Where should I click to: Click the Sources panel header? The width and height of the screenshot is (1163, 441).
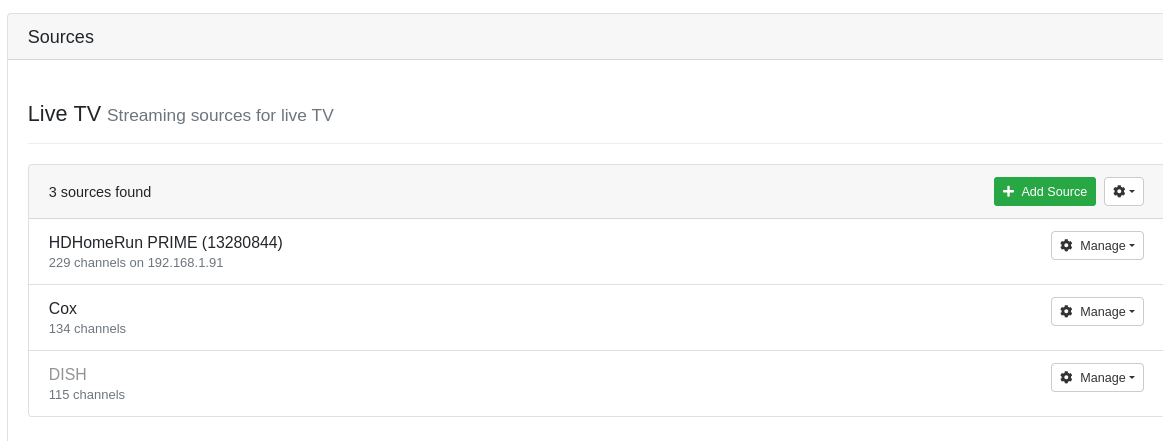pyautogui.click(x=61, y=37)
